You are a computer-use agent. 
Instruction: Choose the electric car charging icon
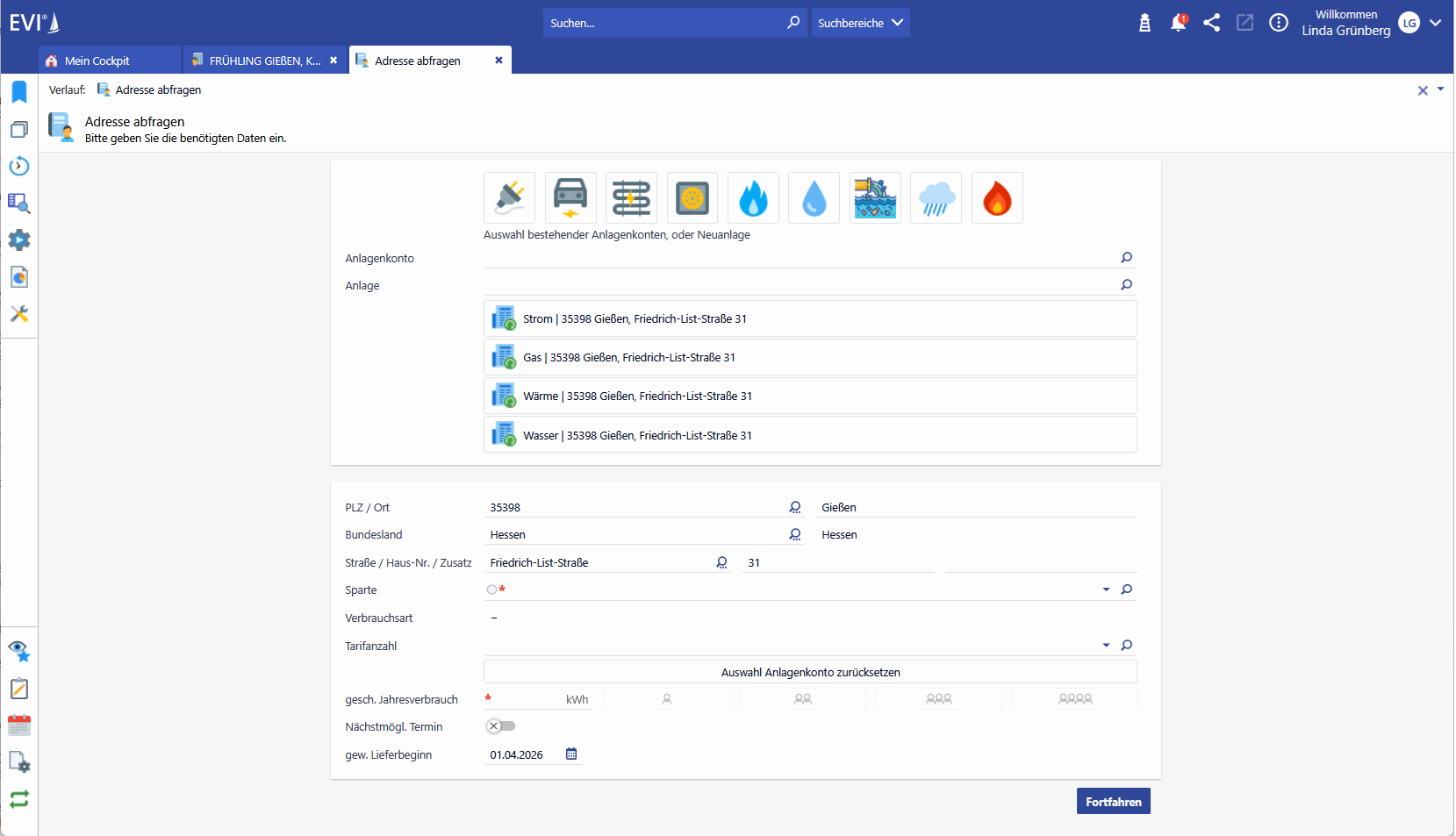570,198
